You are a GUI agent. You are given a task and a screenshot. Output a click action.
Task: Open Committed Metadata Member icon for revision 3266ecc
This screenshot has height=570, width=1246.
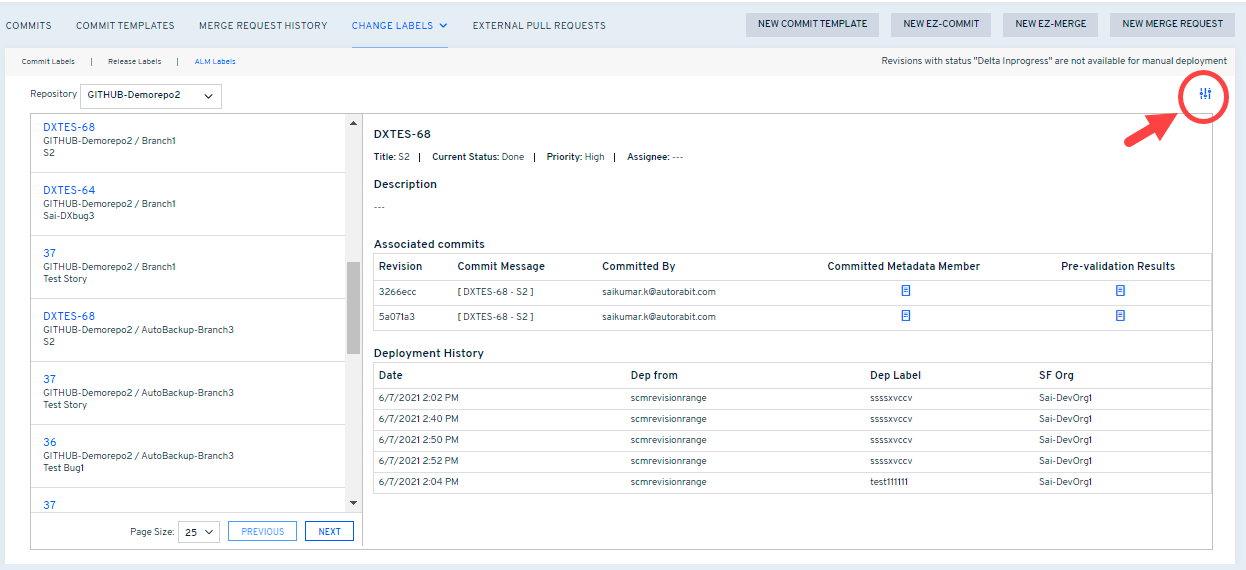[906, 291]
